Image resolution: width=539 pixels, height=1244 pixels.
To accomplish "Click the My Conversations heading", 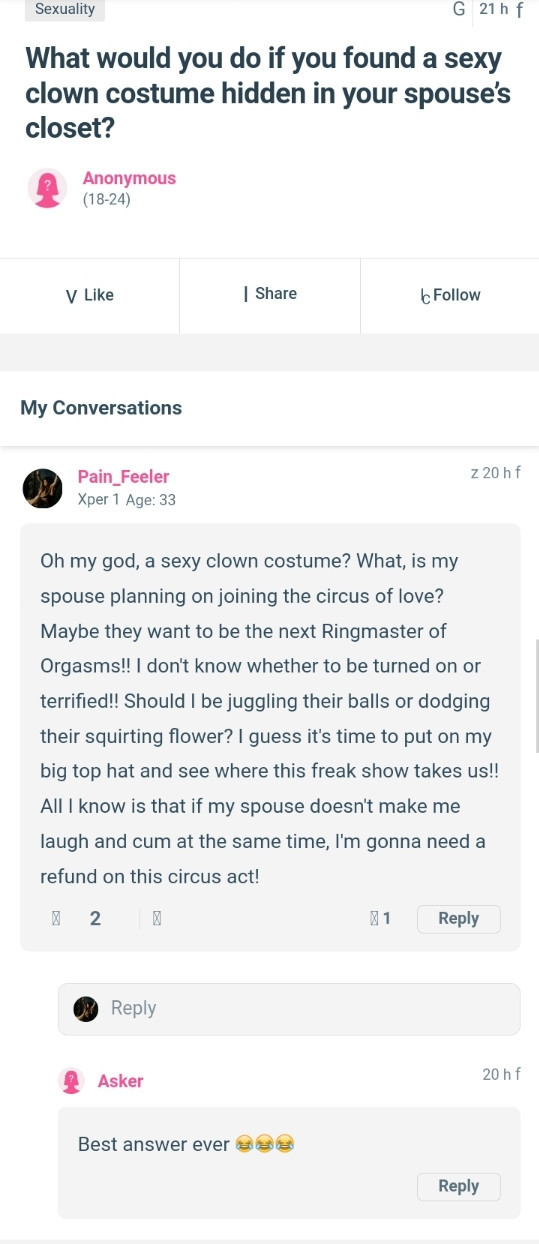I will pyautogui.click(x=101, y=408).
